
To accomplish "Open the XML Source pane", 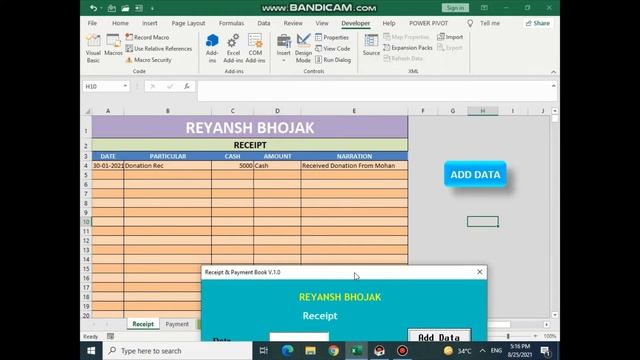I will [x=371, y=45].
